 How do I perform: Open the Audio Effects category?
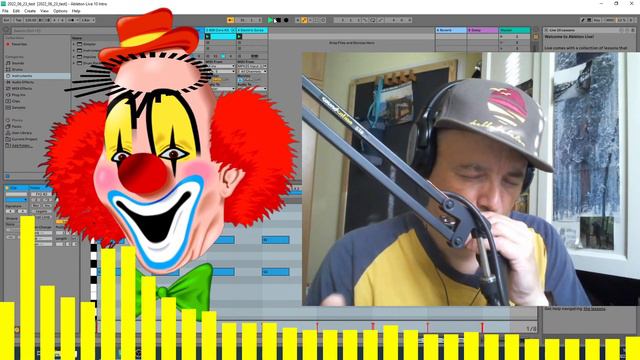[x=23, y=82]
